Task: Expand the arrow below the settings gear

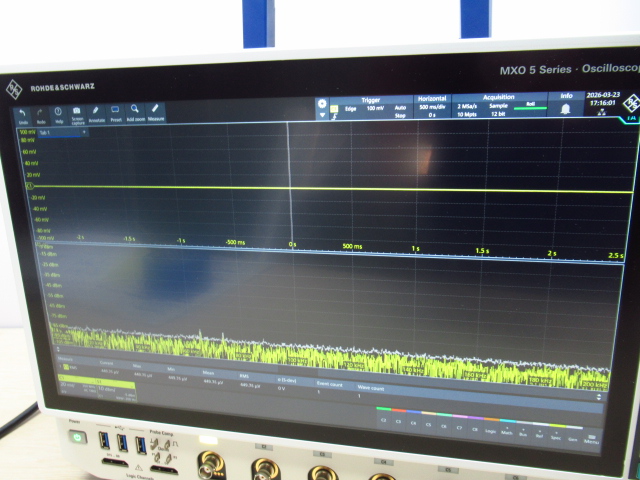Action: [x=322, y=115]
